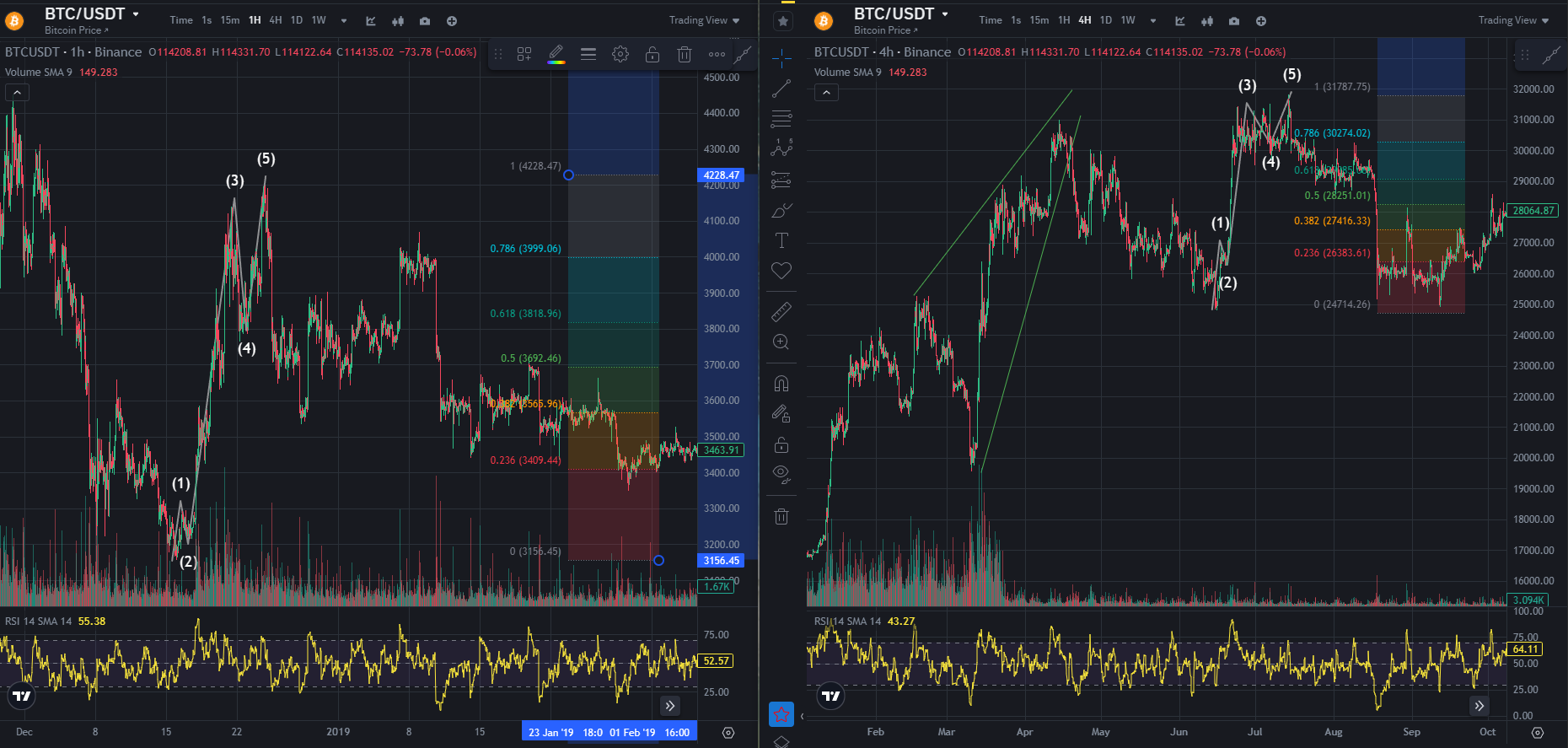Open more options three dots
This screenshot has width=1568, height=748.
coord(717,54)
